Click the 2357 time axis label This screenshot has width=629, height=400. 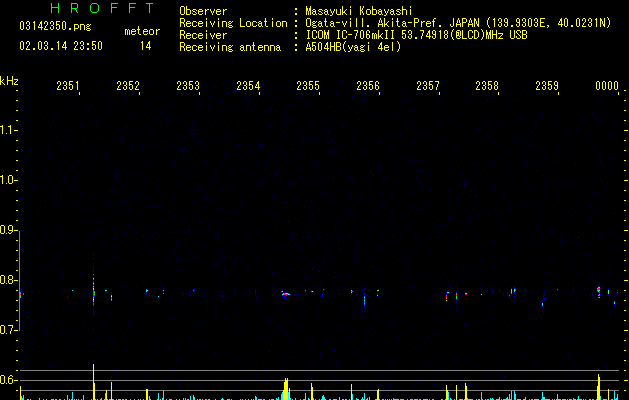(x=428, y=85)
